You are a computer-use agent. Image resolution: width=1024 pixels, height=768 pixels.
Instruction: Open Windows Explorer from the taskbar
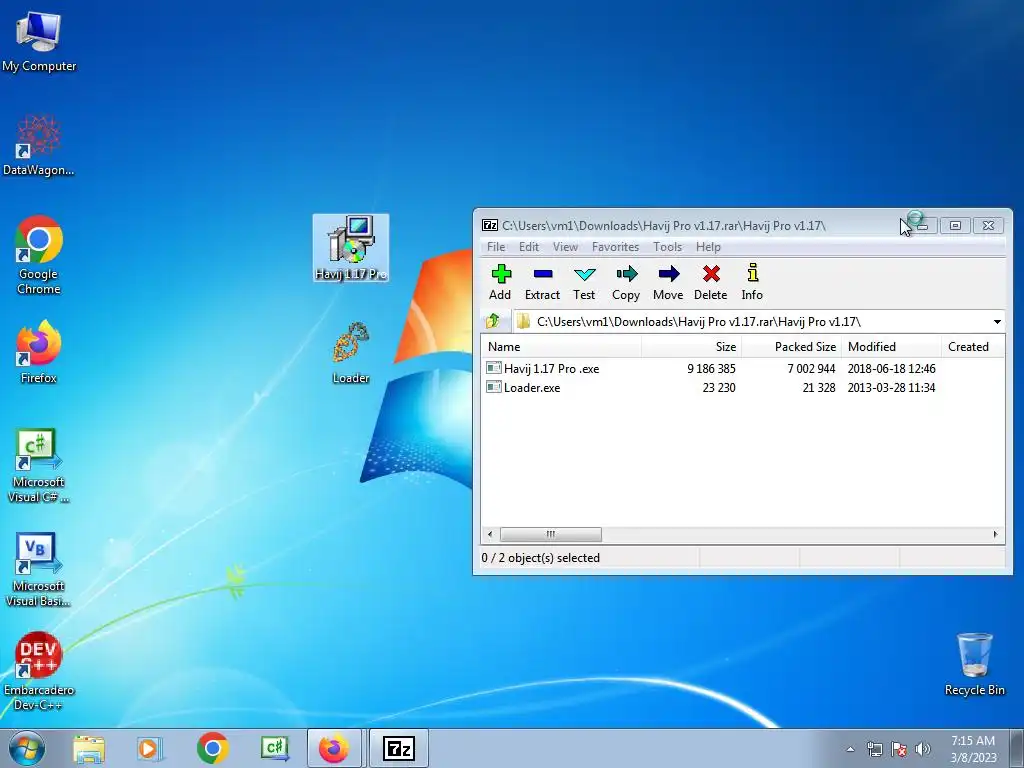[x=89, y=749]
